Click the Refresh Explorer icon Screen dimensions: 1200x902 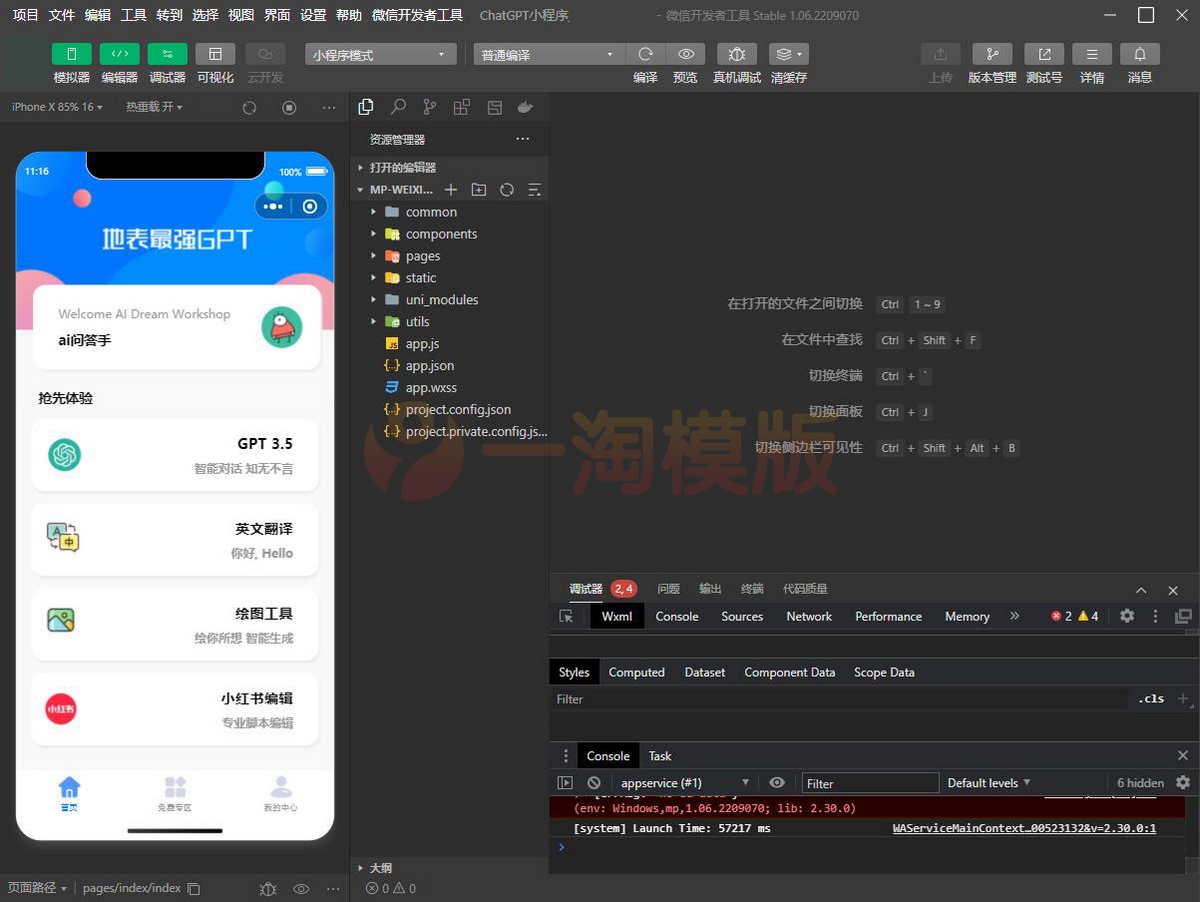[x=507, y=189]
